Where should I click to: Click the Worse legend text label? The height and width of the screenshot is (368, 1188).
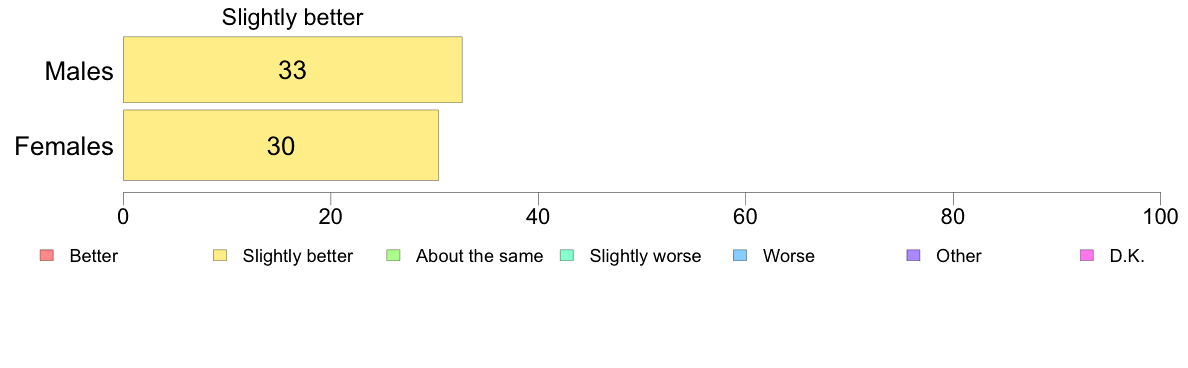click(789, 256)
